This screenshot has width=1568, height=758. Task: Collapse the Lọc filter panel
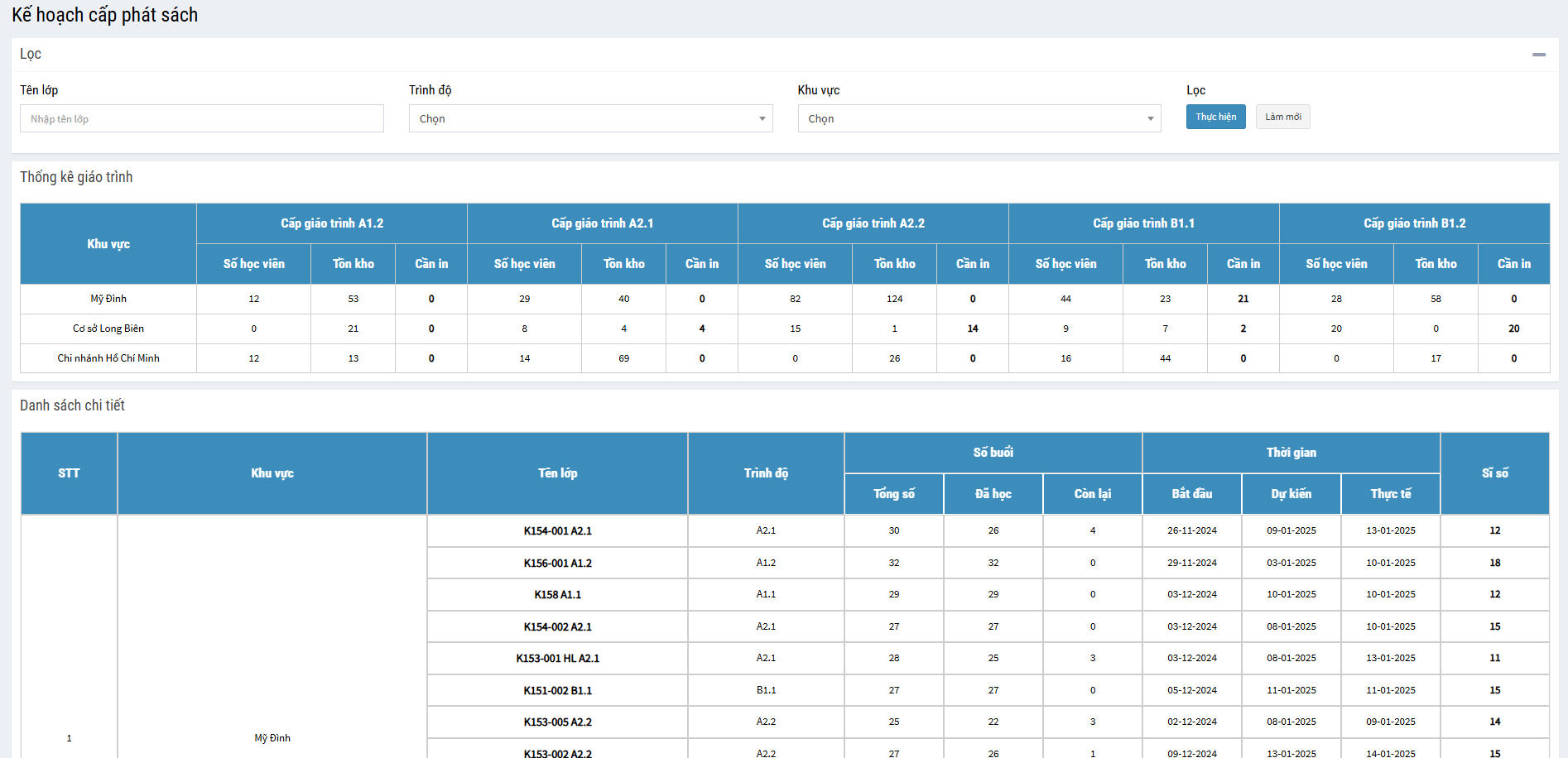(x=1538, y=55)
